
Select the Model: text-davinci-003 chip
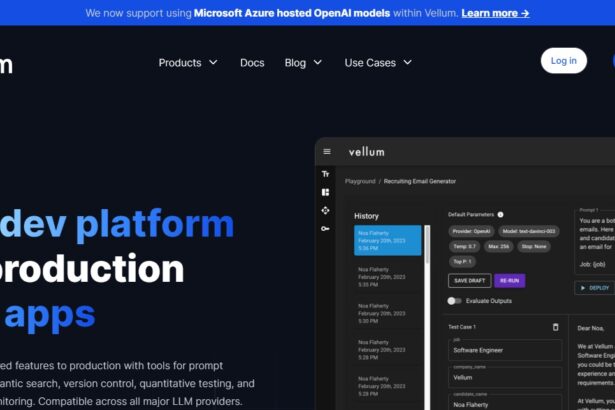(529, 231)
